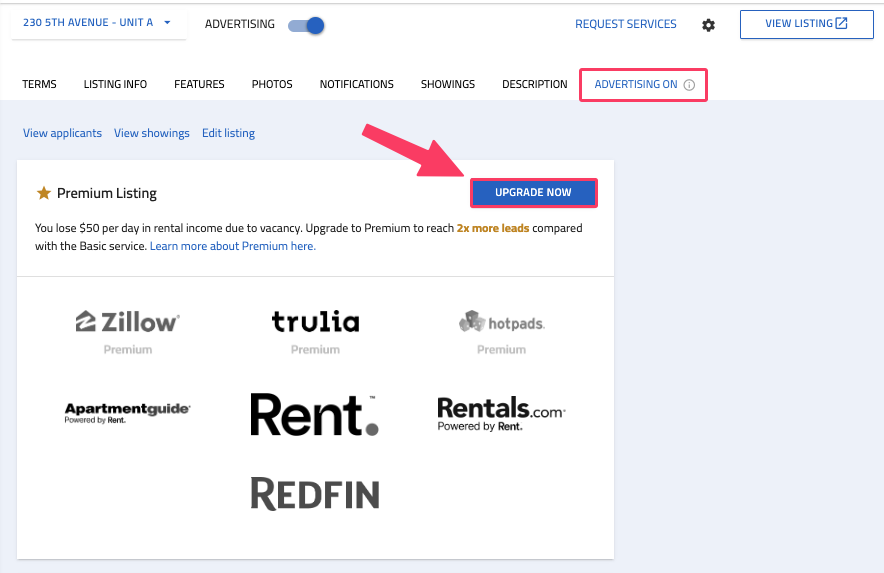884x573 pixels.
Task: Click the gold Premium Listing star
Action: click(43, 193)
